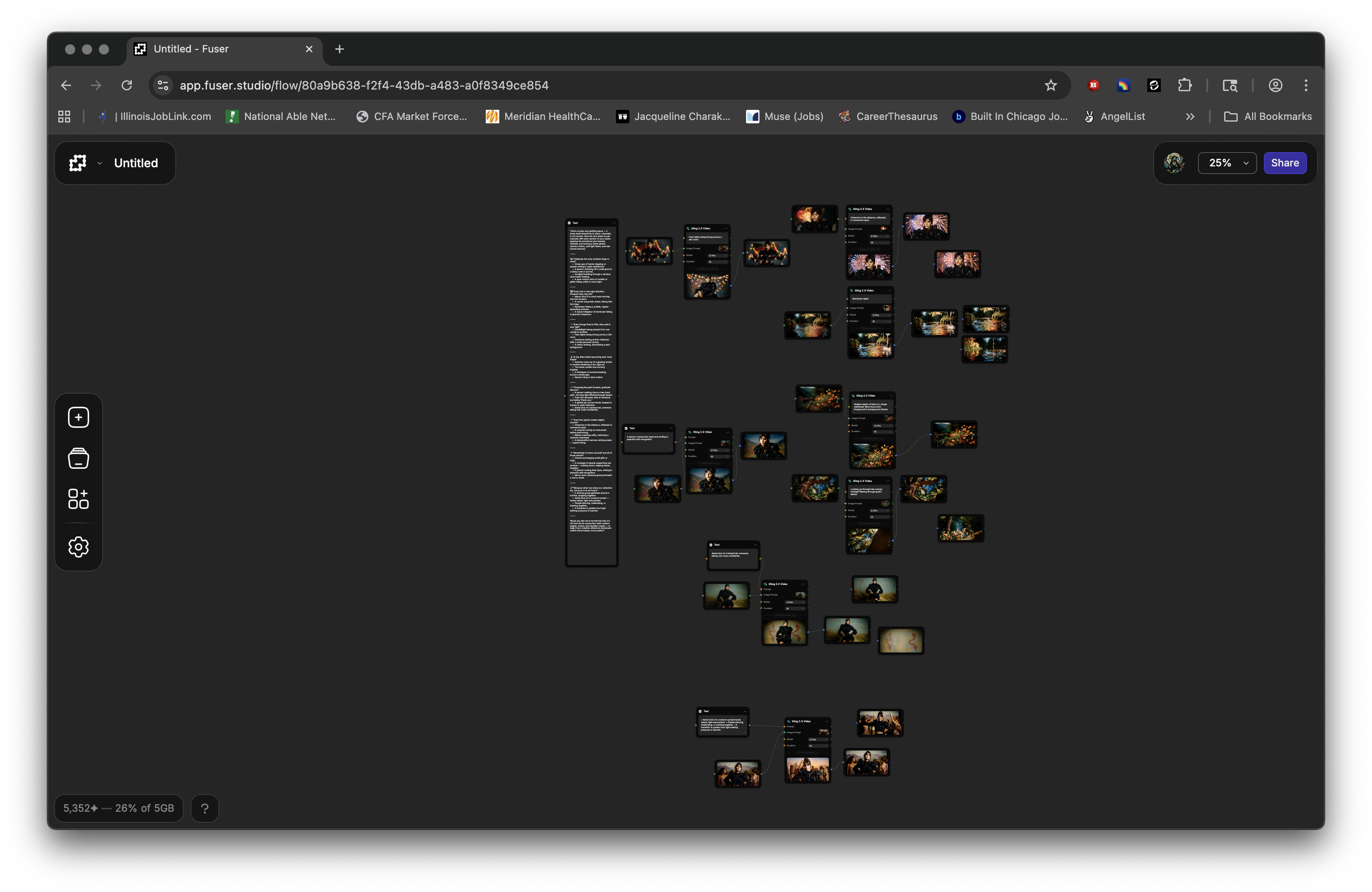Open settings gear in left sidebar

pyautogui.click(x=79, y=547)
